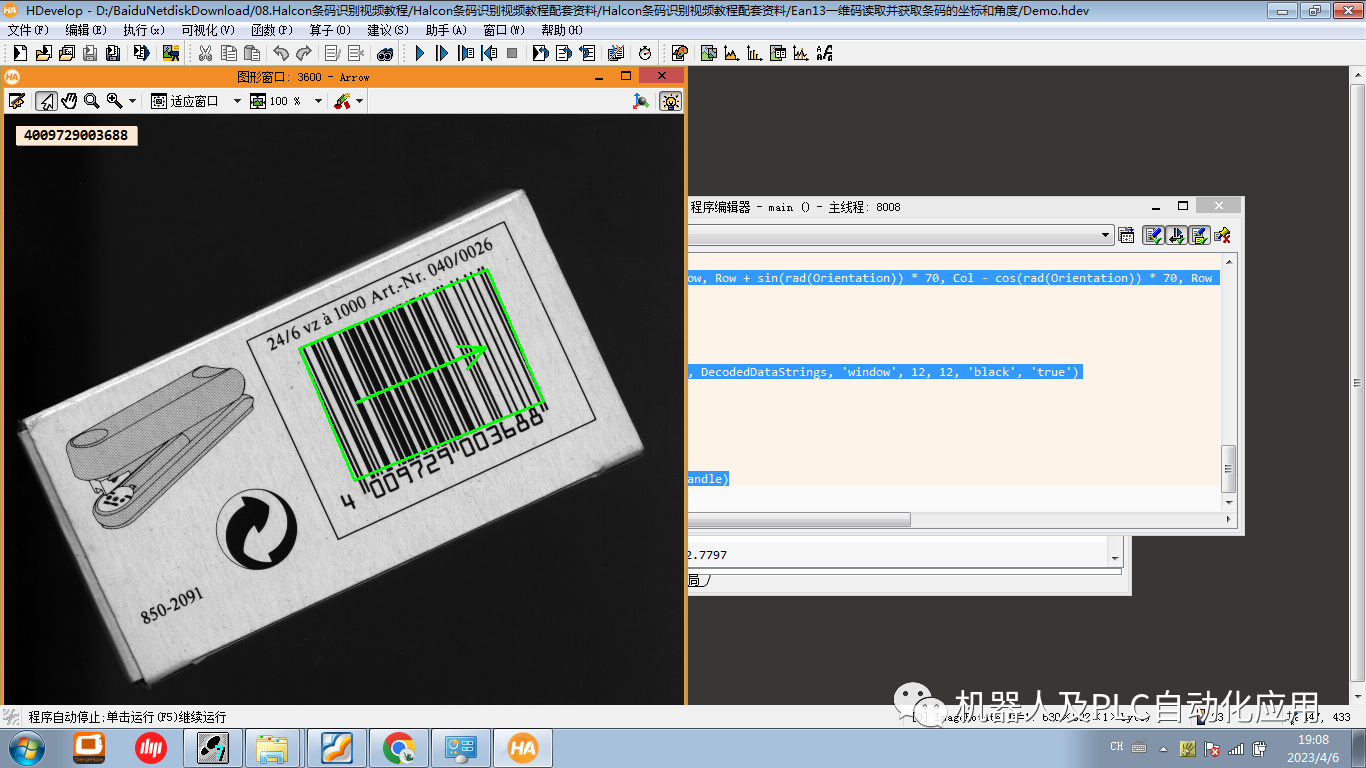
Task: Click the Set Colored palette icon in main toolbar
Action: coord(680,53)
